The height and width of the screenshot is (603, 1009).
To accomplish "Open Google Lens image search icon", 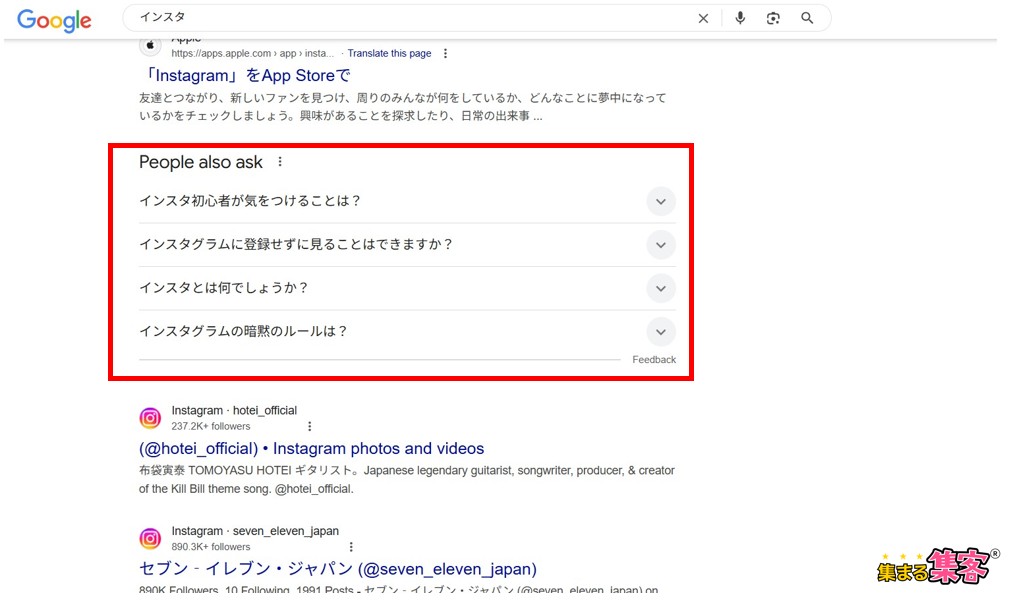I will (773, 19).
